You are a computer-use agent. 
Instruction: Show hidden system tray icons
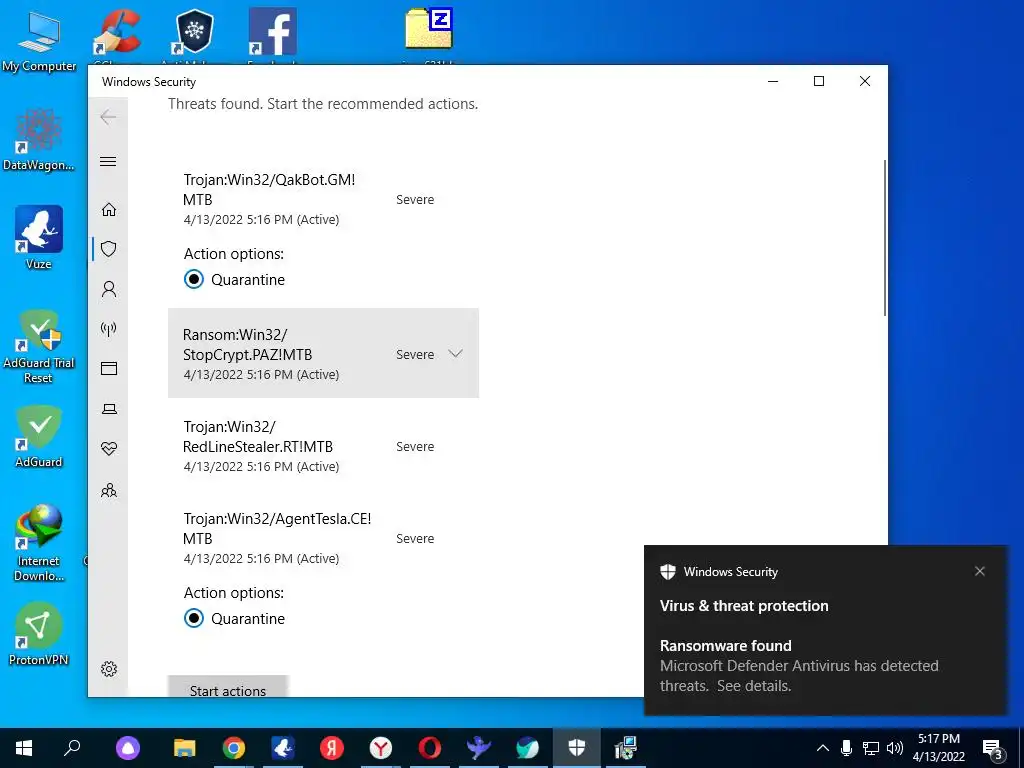[823, 748]
